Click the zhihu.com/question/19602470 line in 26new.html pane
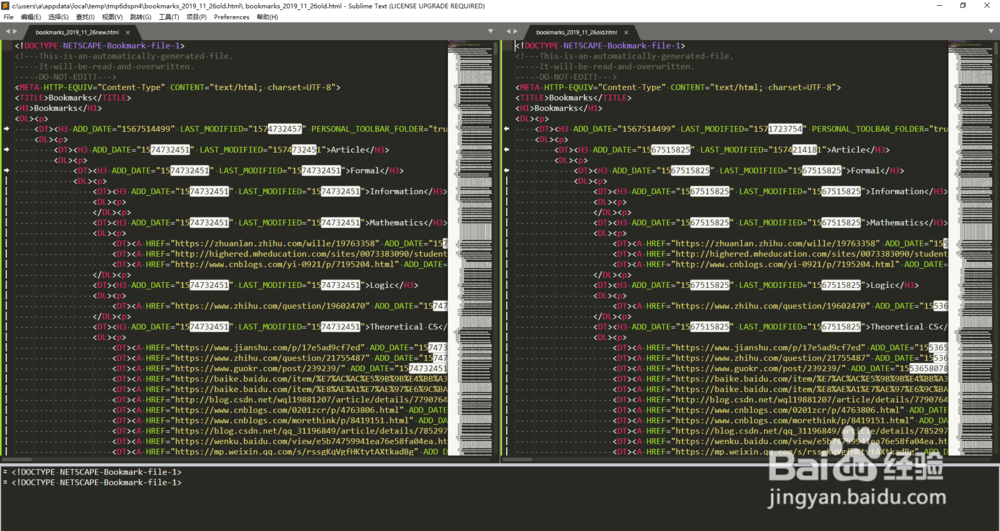This screenshot has width=1000, height=531. (x=281, y=306)
